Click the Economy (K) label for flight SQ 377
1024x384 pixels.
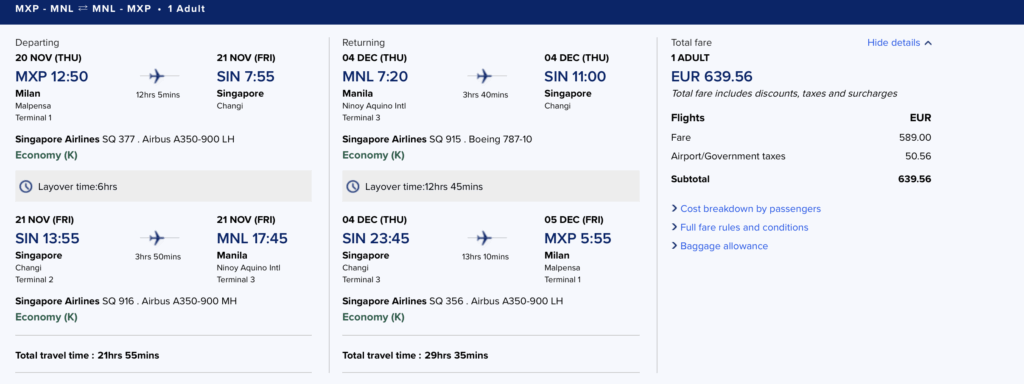click(x=46, y=155)
